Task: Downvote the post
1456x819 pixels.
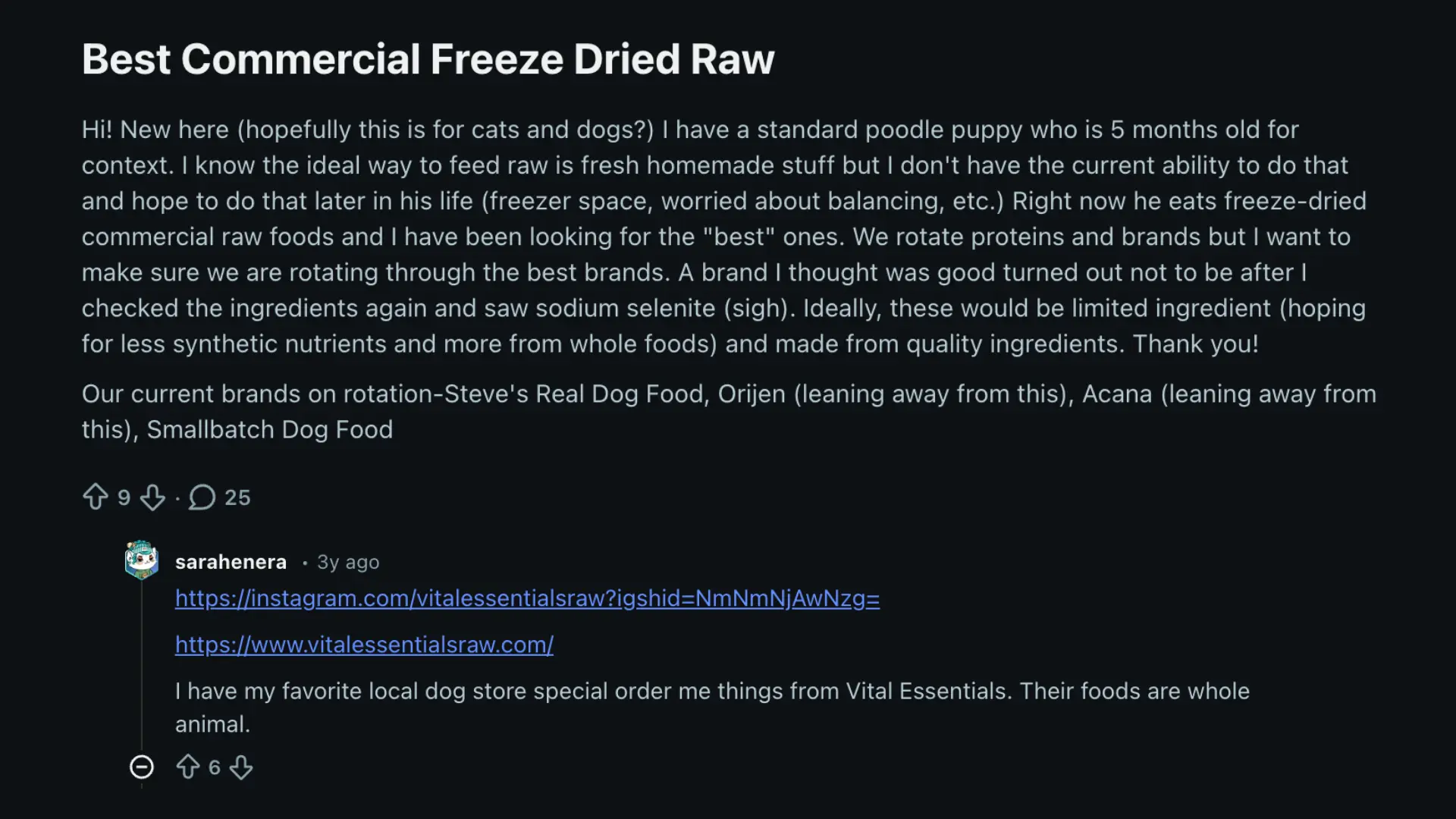Action: click(x=152, y=498)
